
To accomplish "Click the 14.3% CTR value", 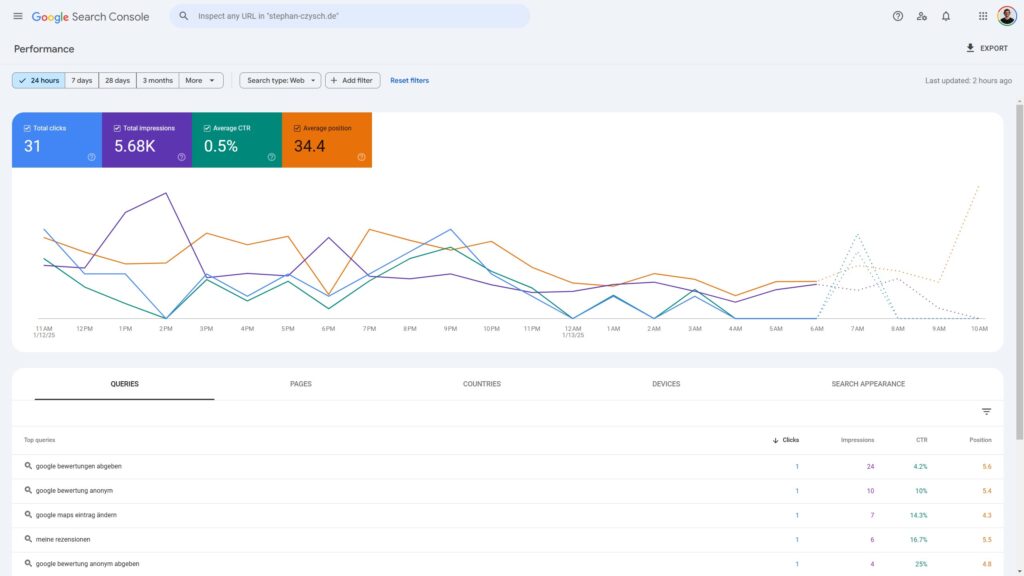I will pyautogui.click(x=918, y=515).
